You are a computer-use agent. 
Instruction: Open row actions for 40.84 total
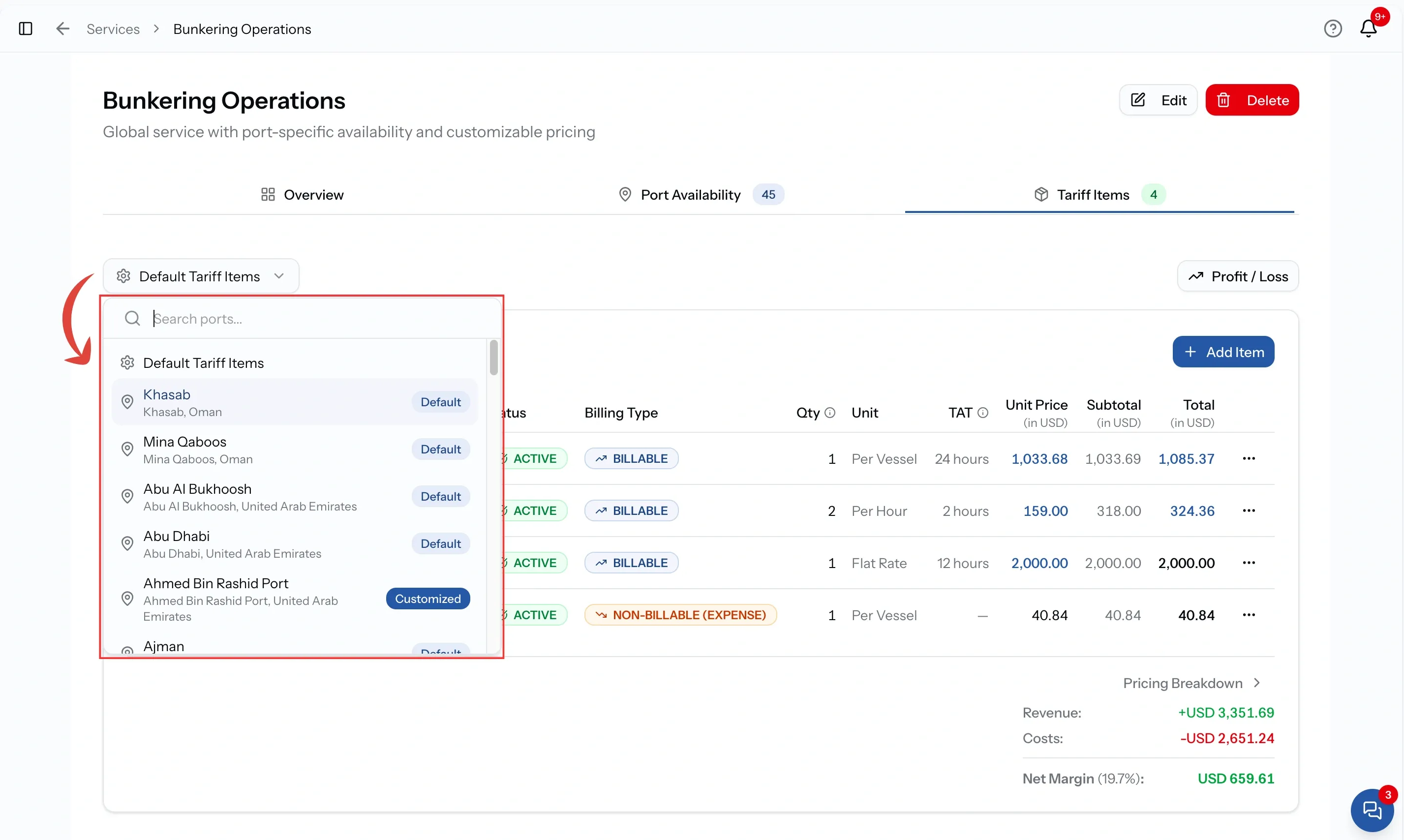pos(1249,615)
